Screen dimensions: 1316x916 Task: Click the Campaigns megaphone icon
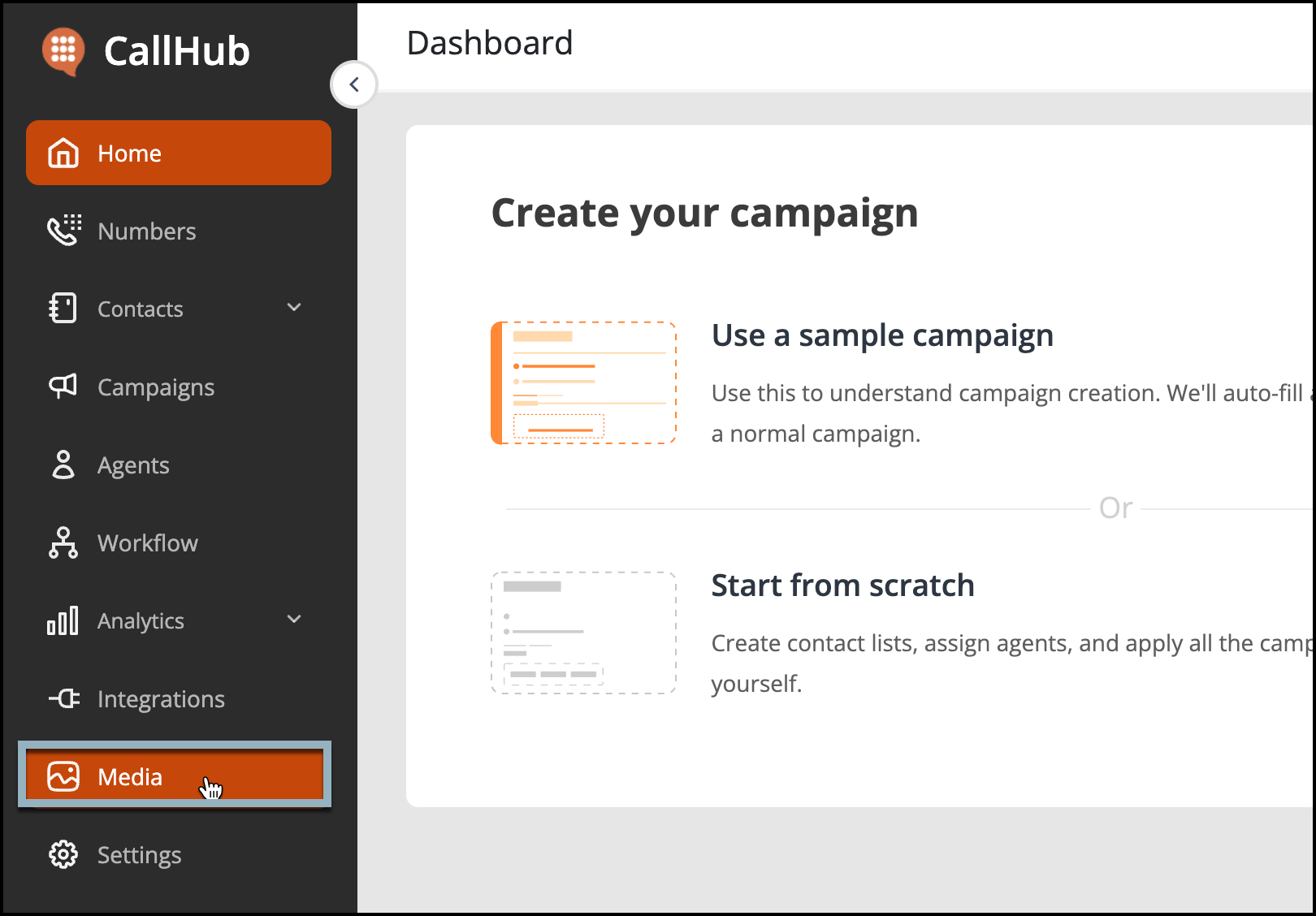click(x=63, y=387)
